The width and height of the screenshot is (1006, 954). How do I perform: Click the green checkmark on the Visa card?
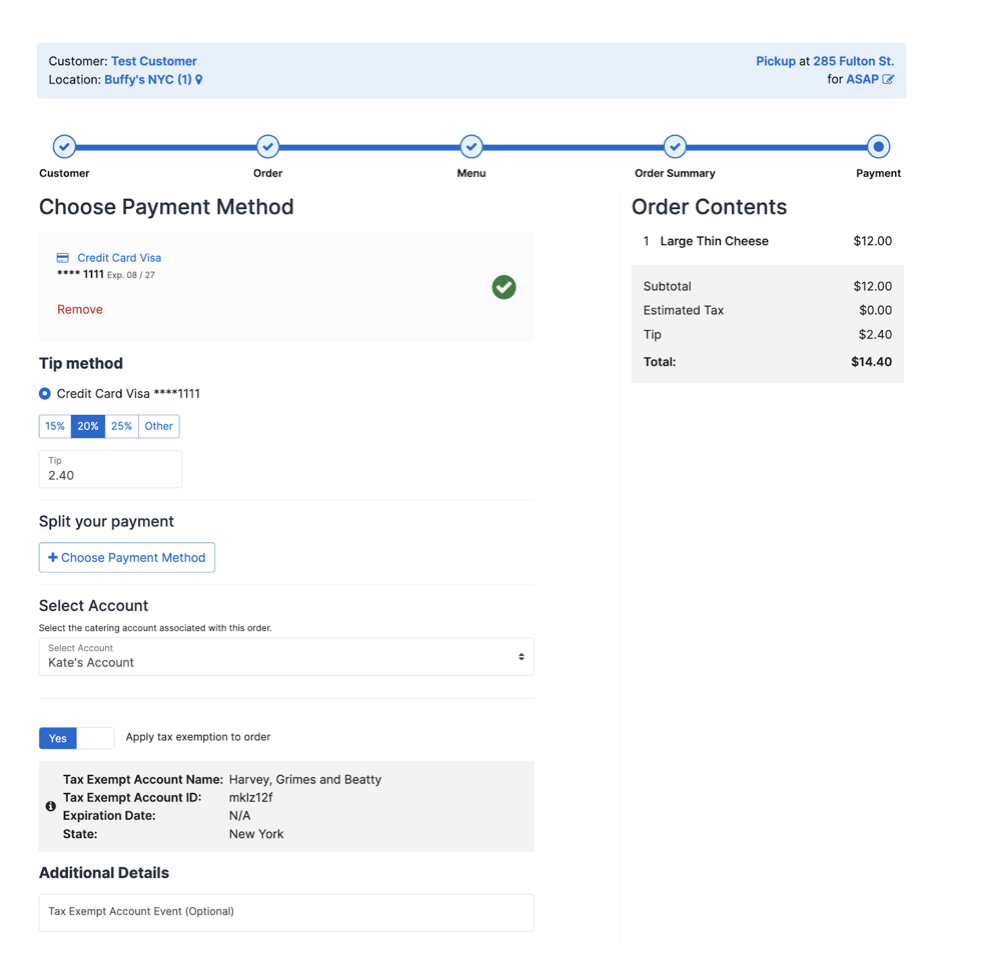click(x=504, y=287)
